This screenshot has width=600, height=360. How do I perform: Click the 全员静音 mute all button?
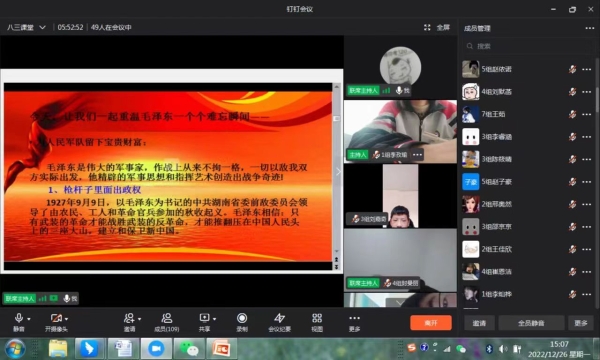coord(531,323)
